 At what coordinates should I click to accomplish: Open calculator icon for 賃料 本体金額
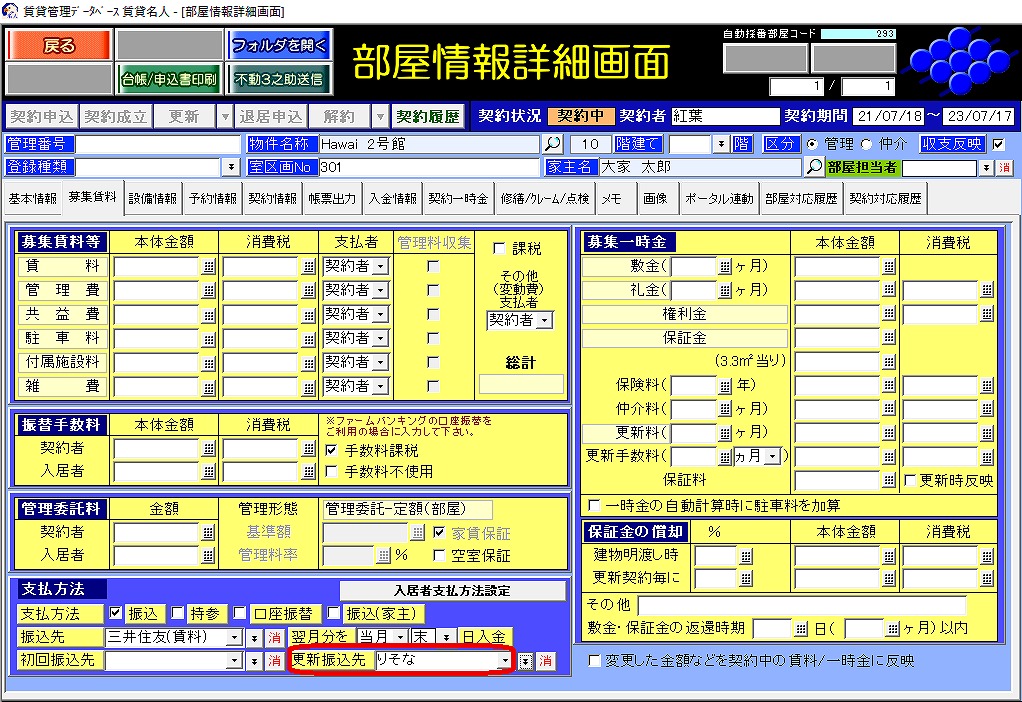[x=209, y=267]
